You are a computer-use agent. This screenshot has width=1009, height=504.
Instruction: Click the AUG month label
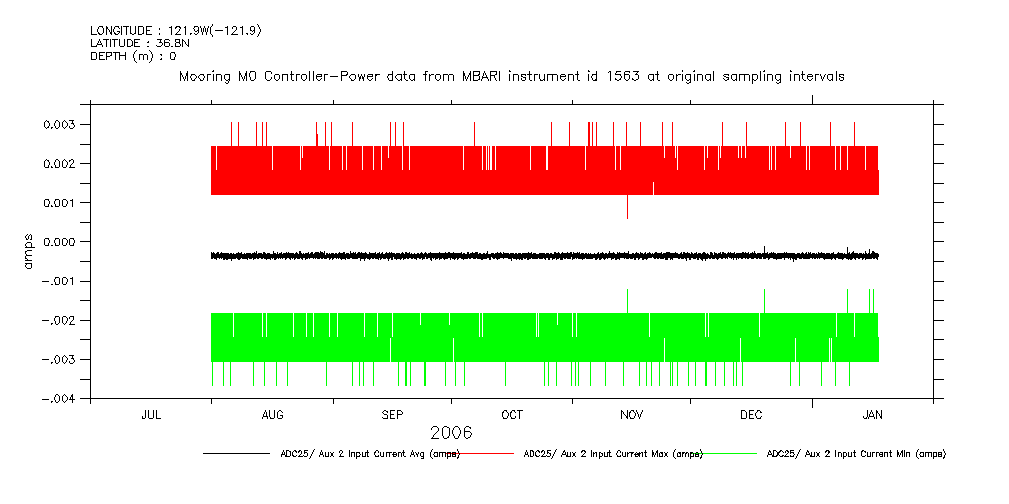tap(271, 415)
